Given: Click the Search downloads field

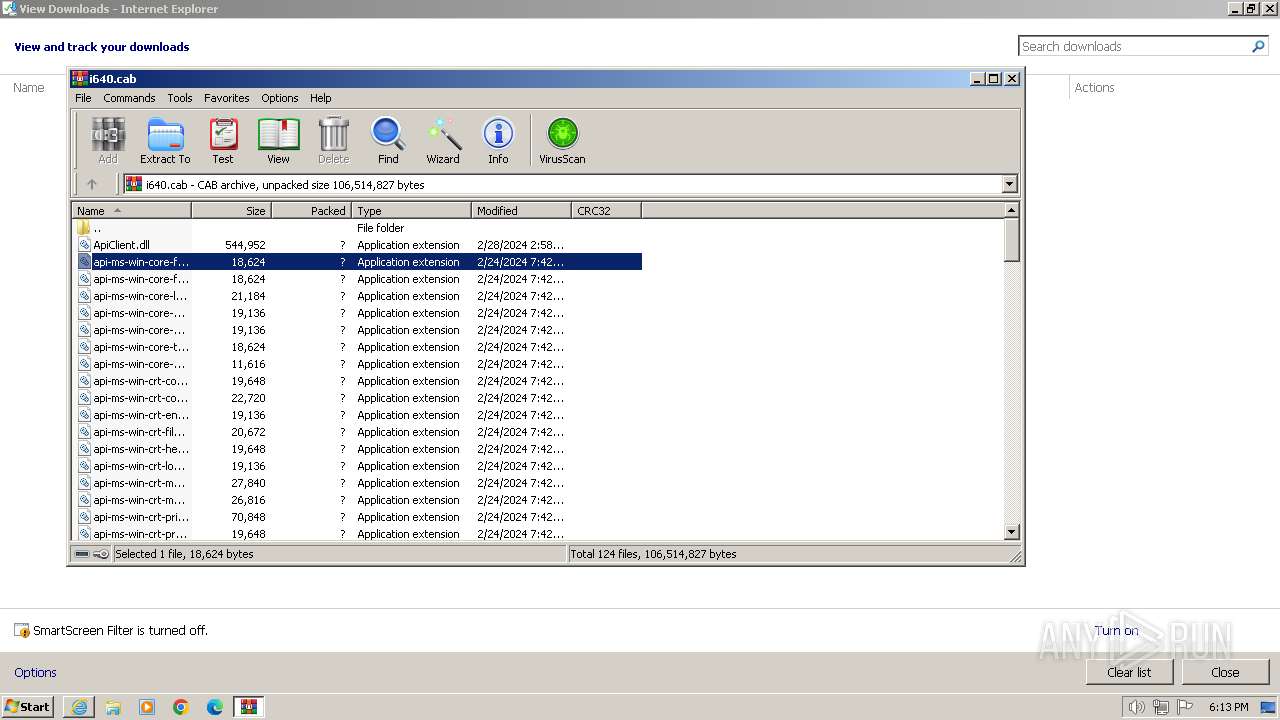Looking at the screenshot, I should [x=1135, y=46].
